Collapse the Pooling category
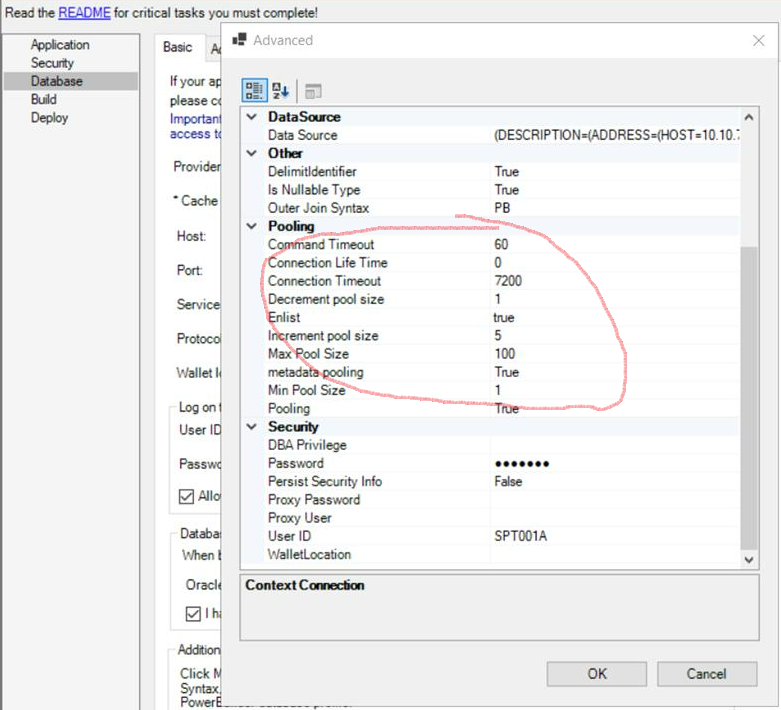This screenshot has width=781, height=710. 252,226
